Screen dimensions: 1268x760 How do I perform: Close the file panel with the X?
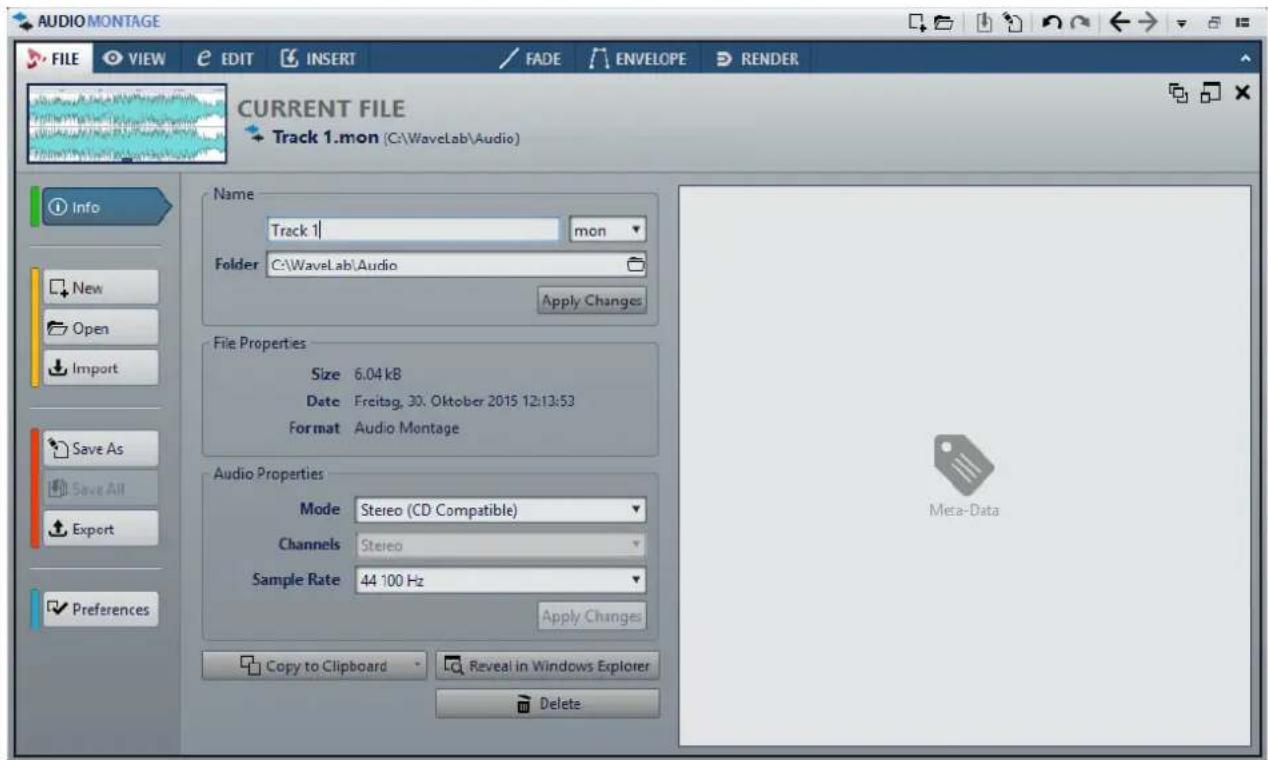[x=1243, y=92]
